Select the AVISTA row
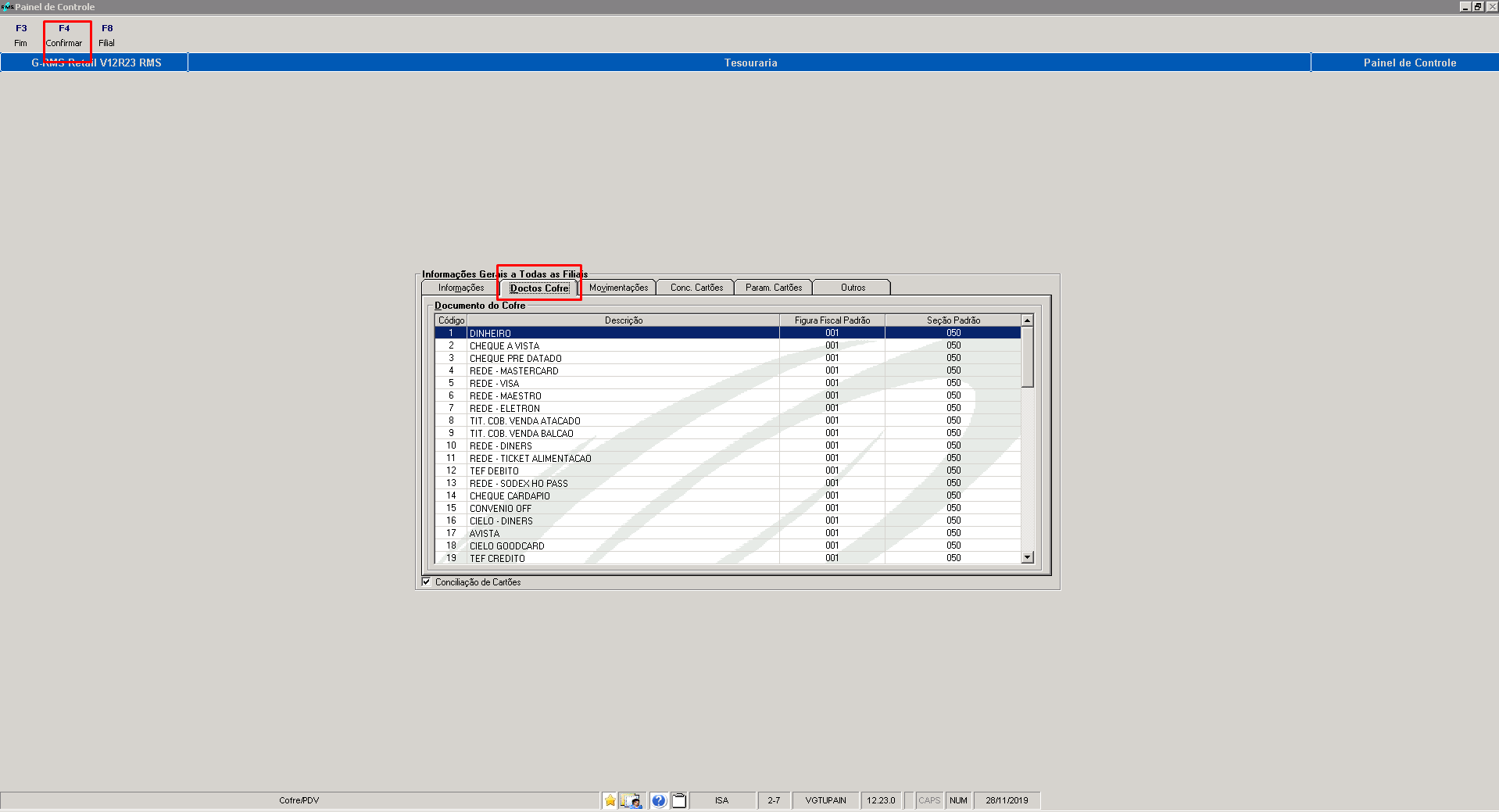 [x=728, y=533]
